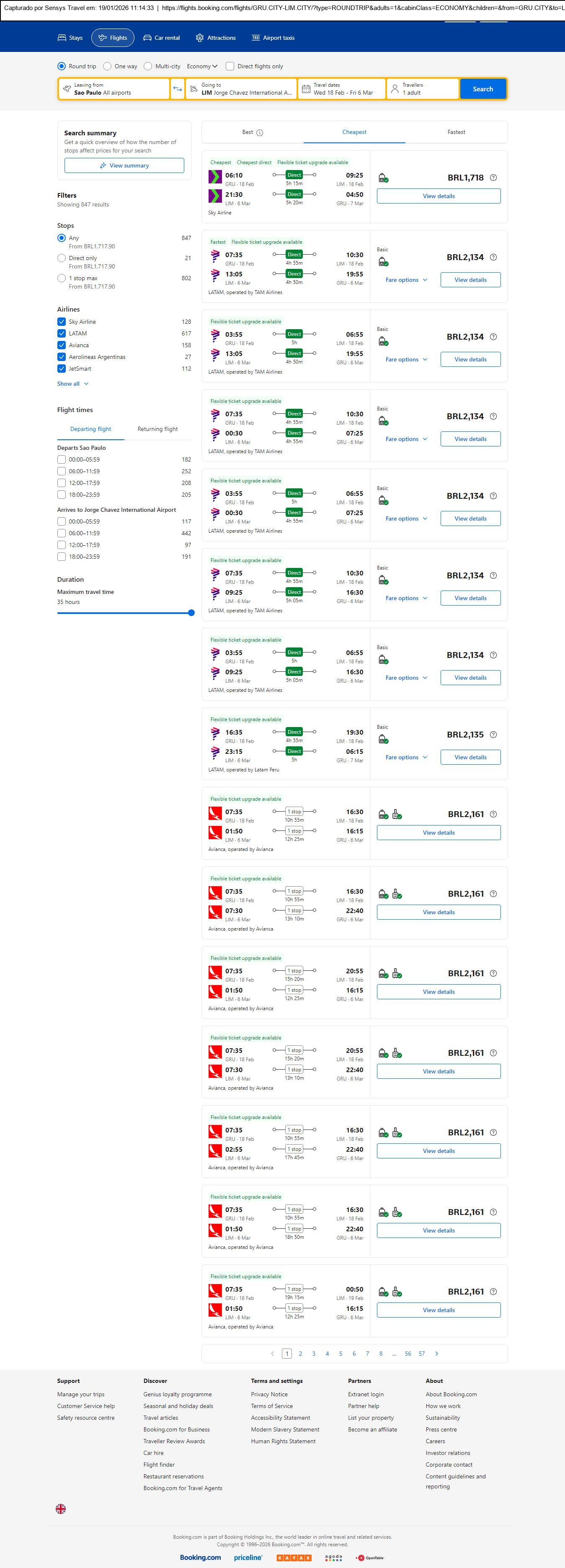Image resolution: width=565 pixels, height=1568 pixels.
Task: Click the Car rental icon in top navigation
Action: [x=147, y=38]
